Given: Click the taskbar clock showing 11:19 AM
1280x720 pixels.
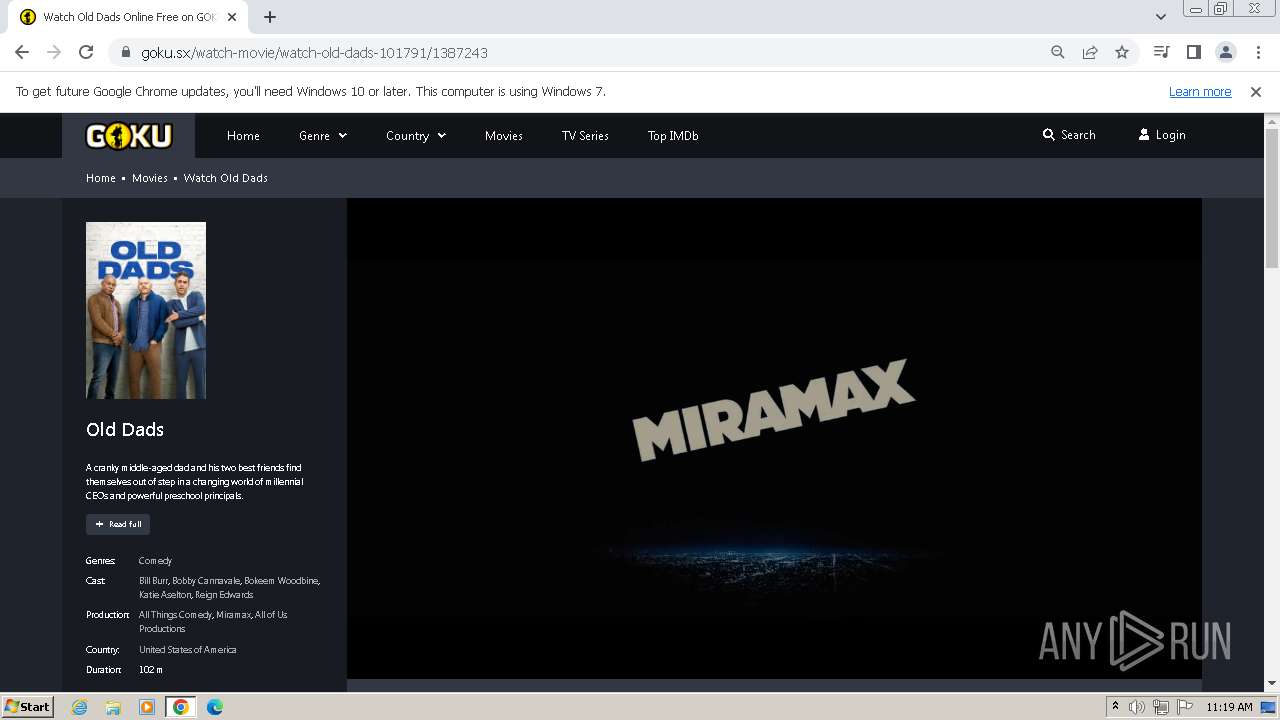Looking at the screenshot, I should (1229, 707).
